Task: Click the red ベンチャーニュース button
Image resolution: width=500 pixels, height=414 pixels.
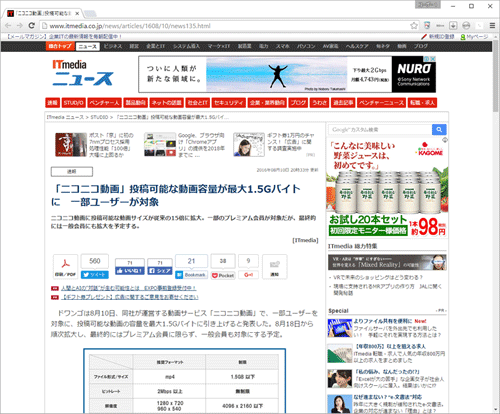Action: pyautogui.click(x=382, y=103)
